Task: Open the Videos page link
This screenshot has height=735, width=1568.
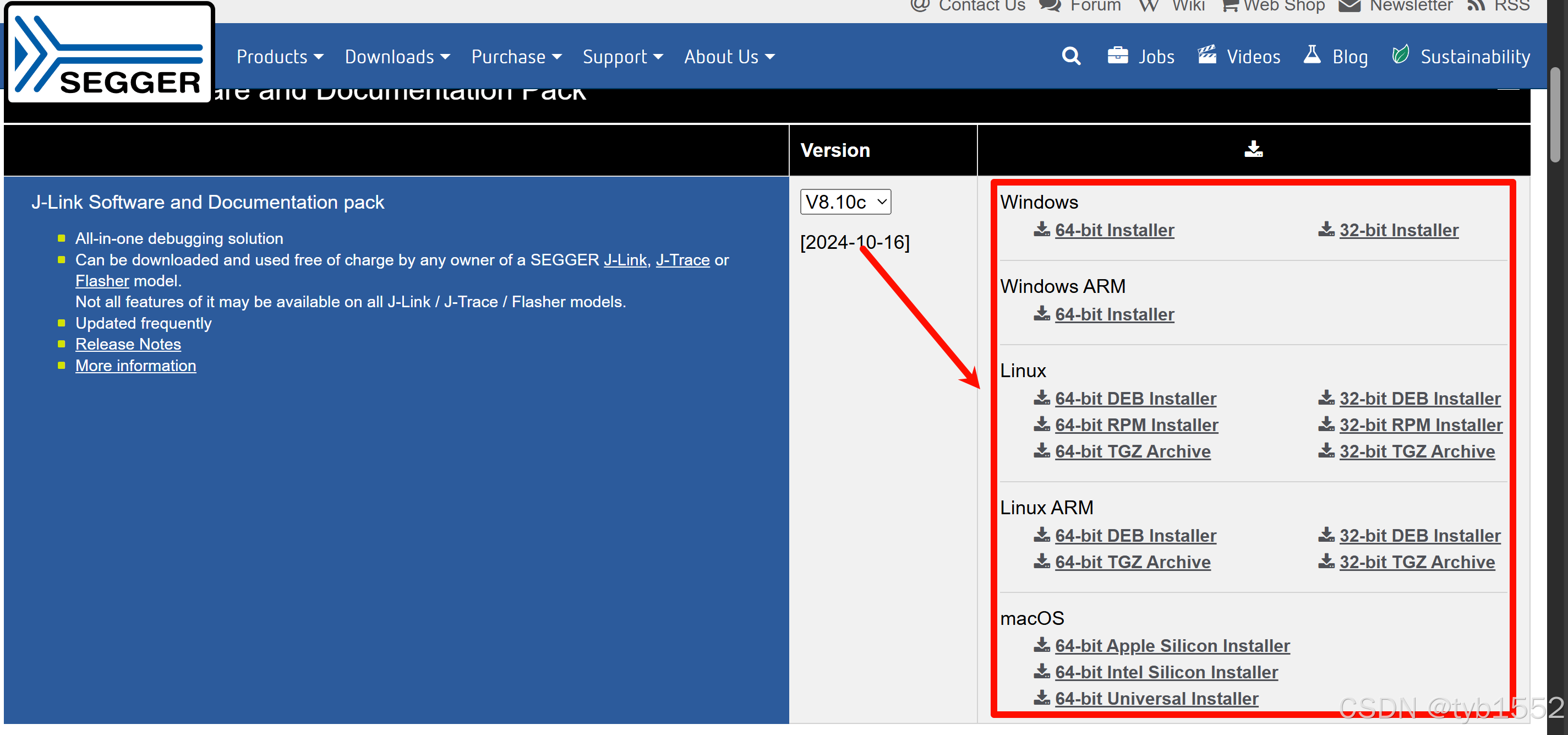Action: click(x=1253, y=57)
